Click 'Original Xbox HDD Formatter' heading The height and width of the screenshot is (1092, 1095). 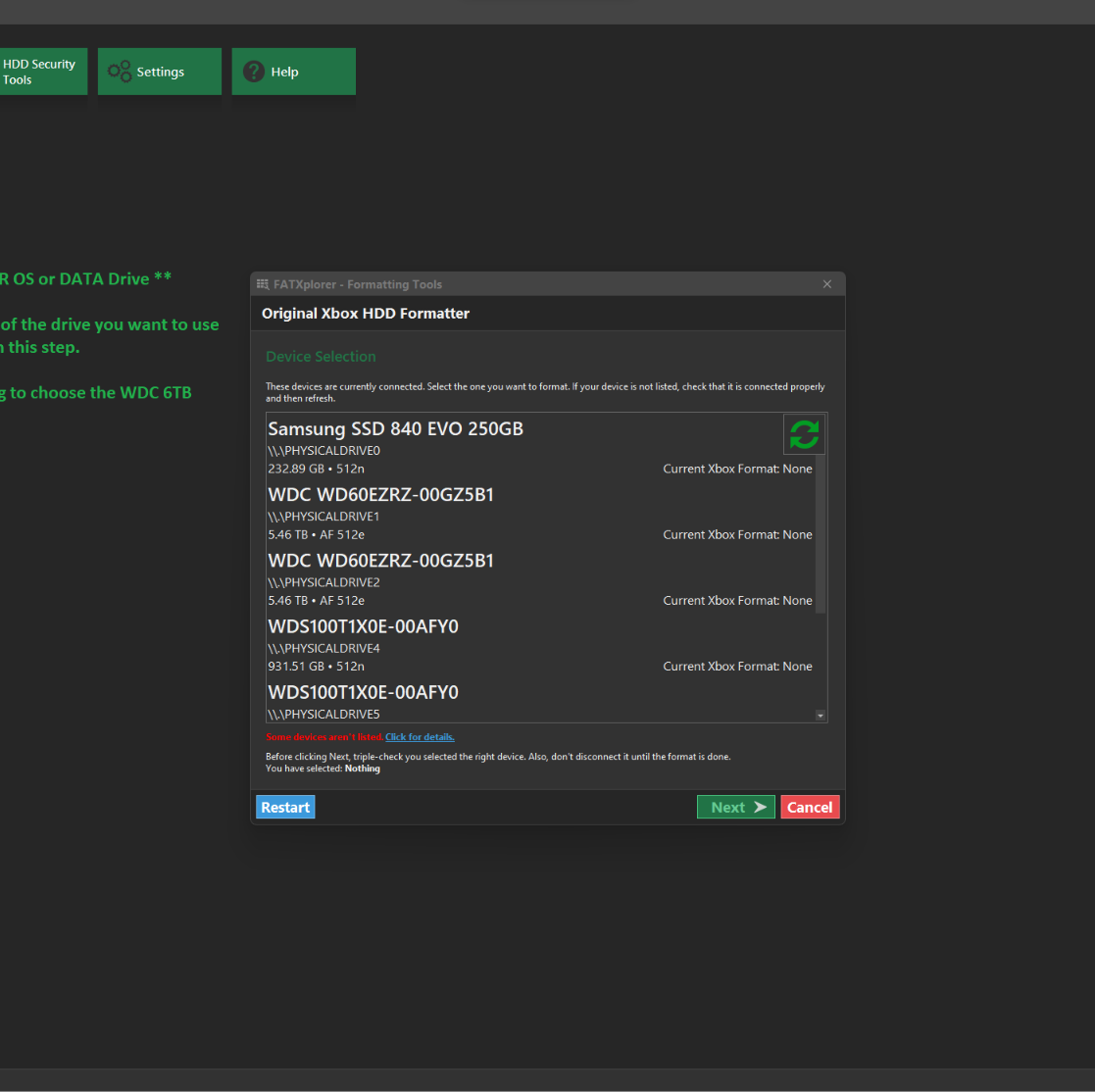(x=366, y=314)
